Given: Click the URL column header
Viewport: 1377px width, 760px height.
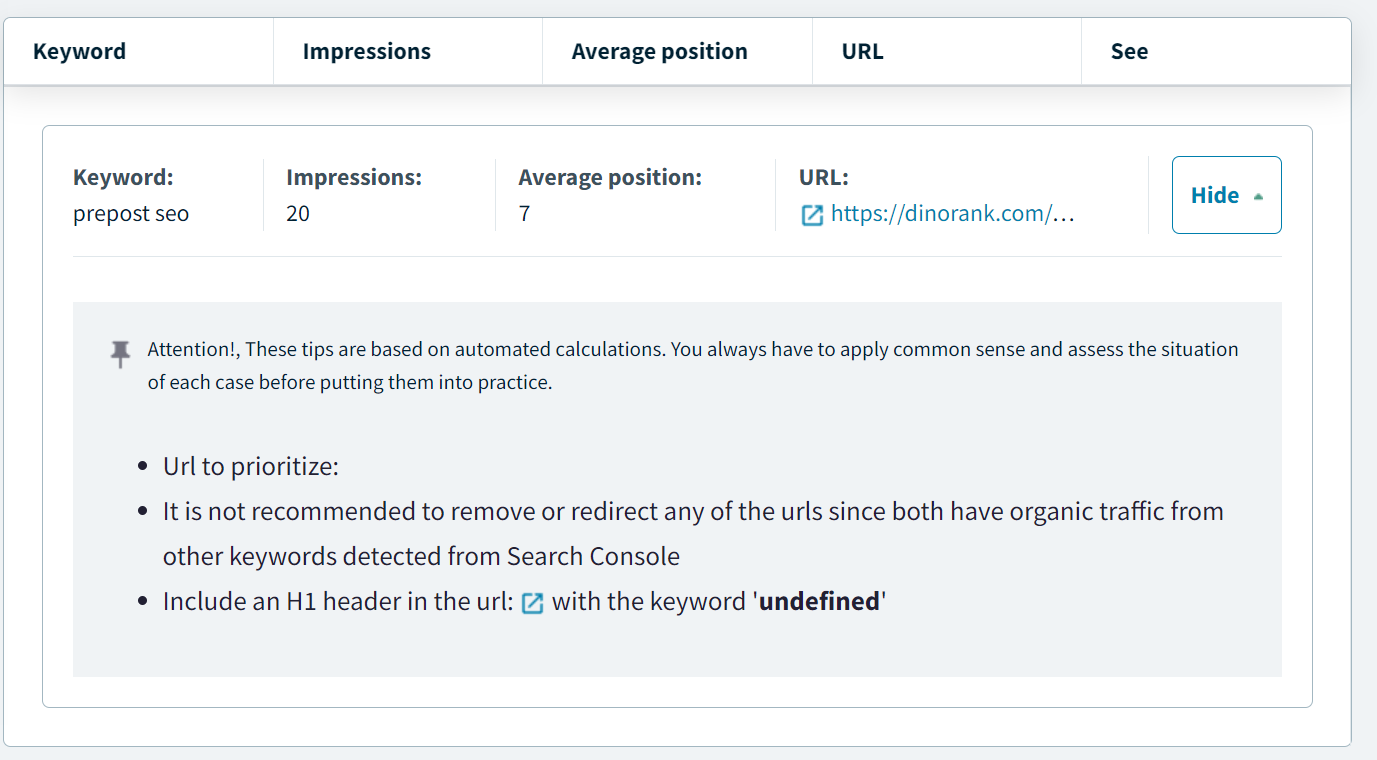Looking at the screenshot, I should pos(863,52).
